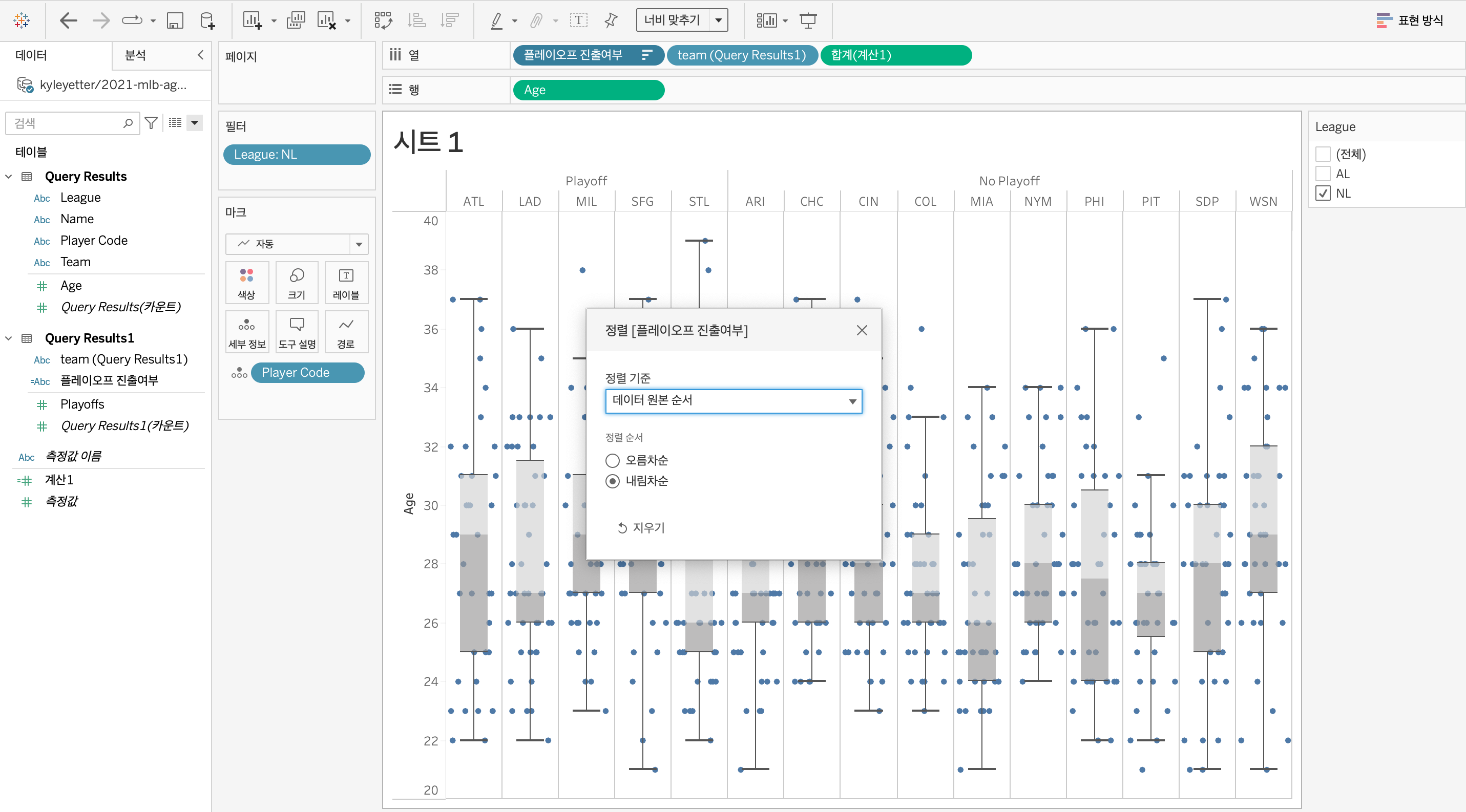The height and width of the screenshot is (812, 1466).
Task: Click the 경로 path mark card
Action: point(346,332)
